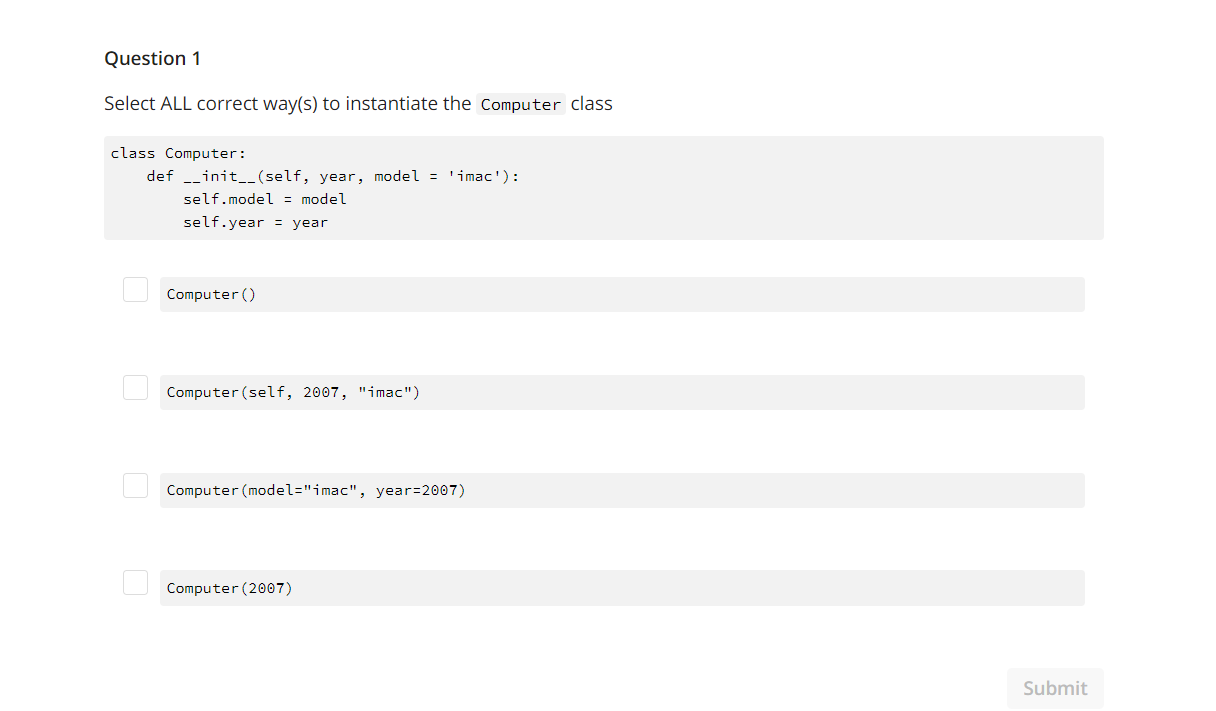This screenshot has height=711, width=1216.
Task: Click the 'self.model = model' code line
Action: (265, 199)
